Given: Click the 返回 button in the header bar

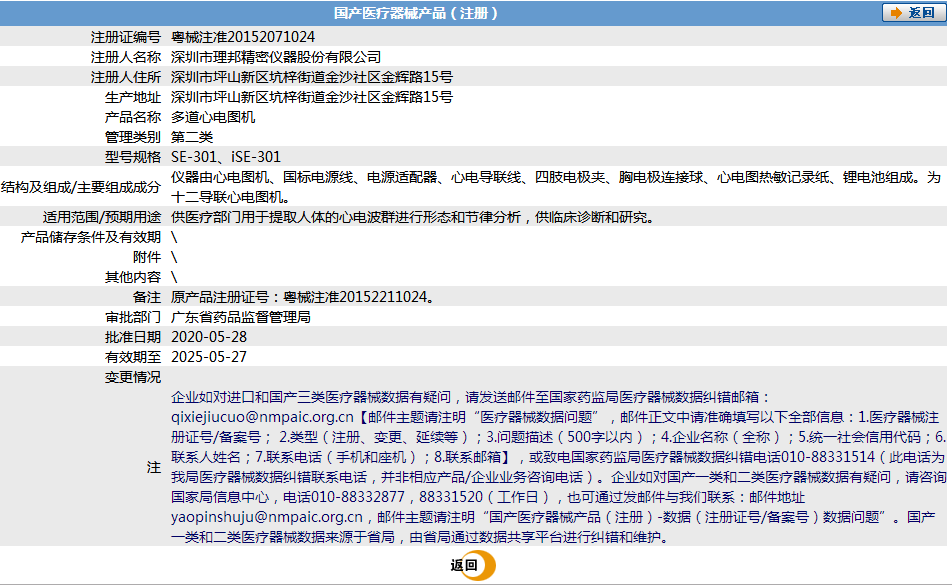Looking at the screenshot, I should point(914,13).
